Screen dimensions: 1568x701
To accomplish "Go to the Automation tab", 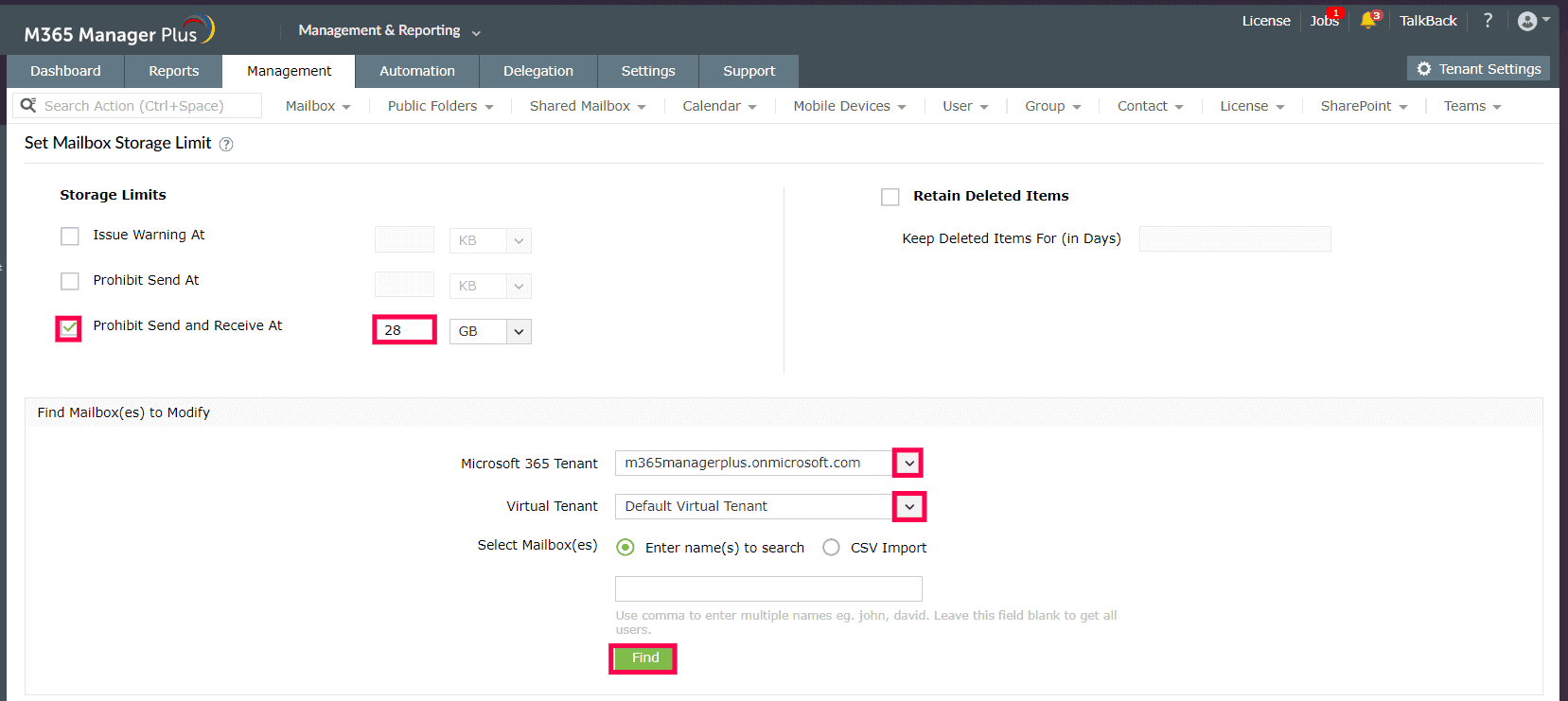I will pyautogui.click(x=417, y=71).
